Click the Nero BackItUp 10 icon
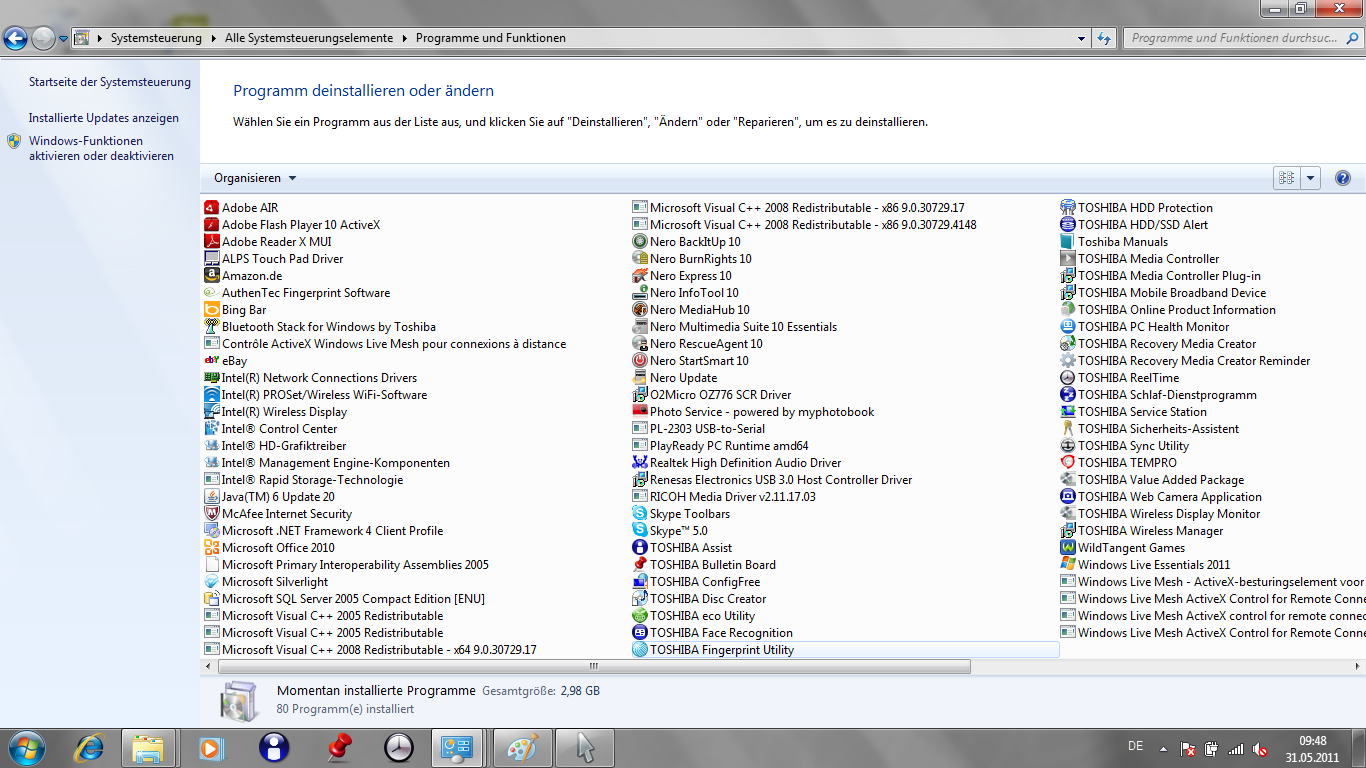 (640, 242)
